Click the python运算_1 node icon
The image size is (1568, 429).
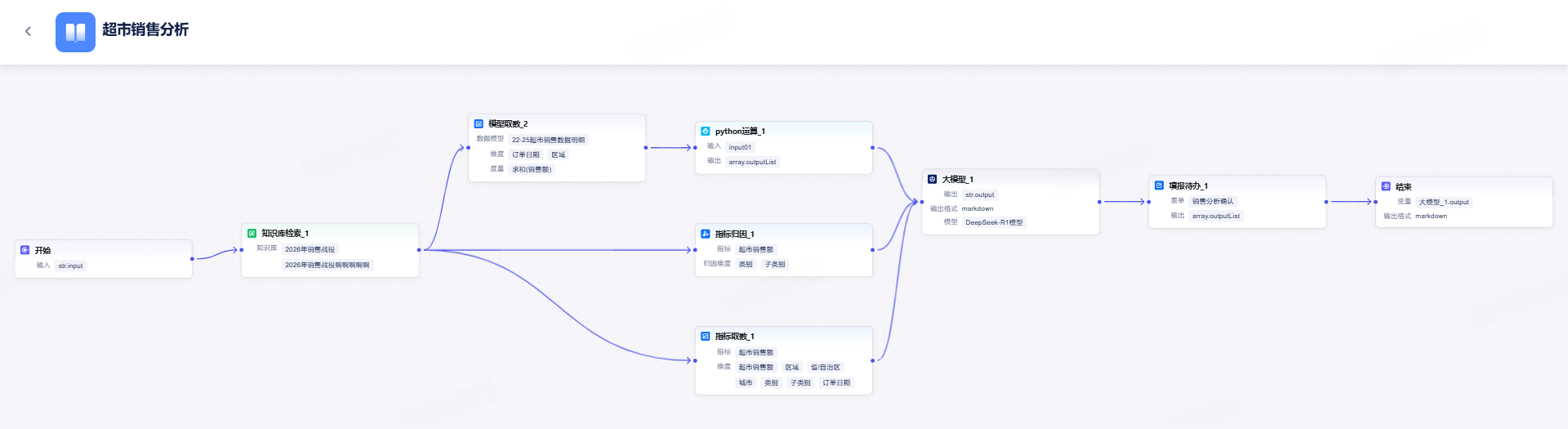[706, 131]
